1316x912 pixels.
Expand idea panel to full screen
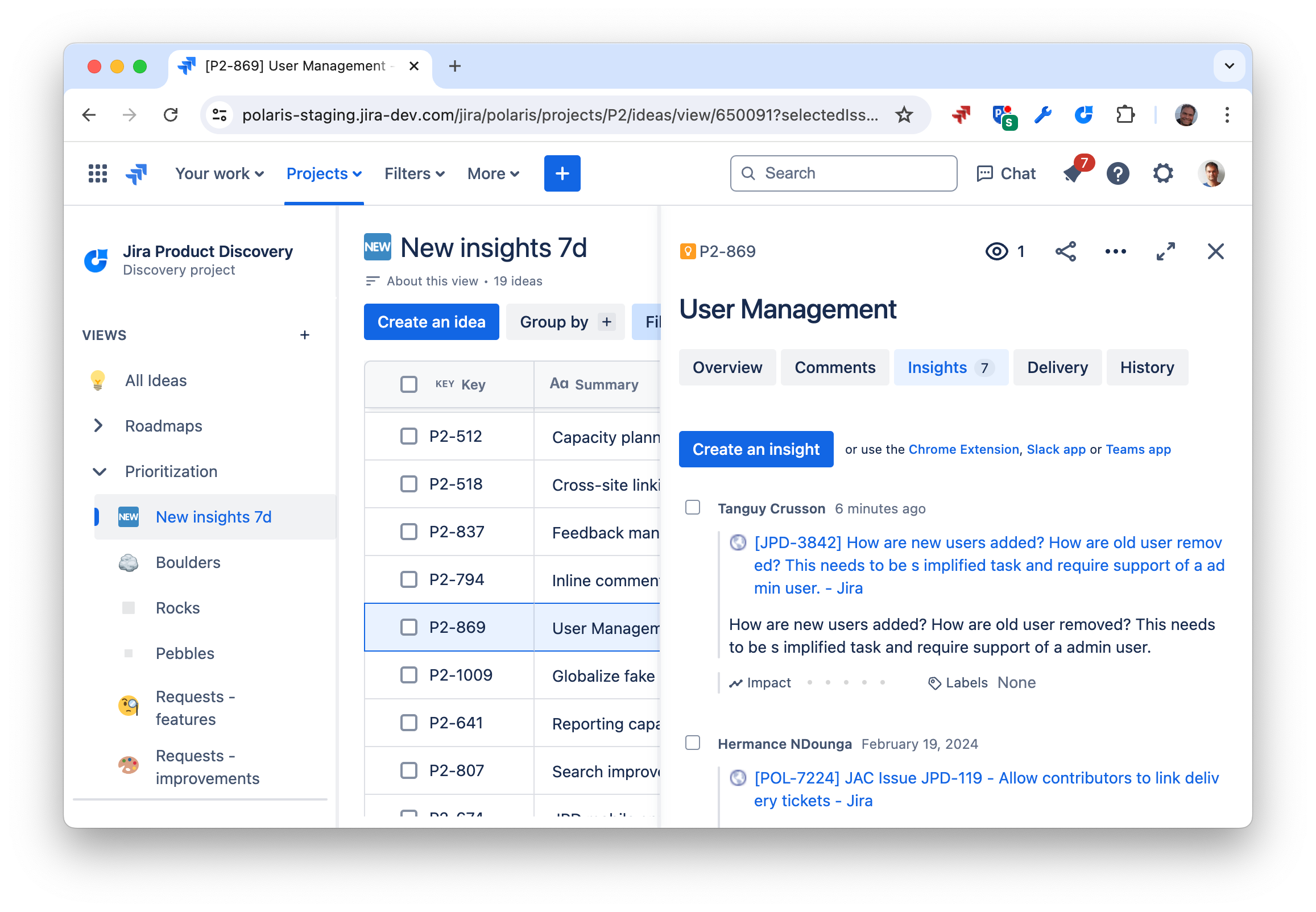coord(1165,251)
